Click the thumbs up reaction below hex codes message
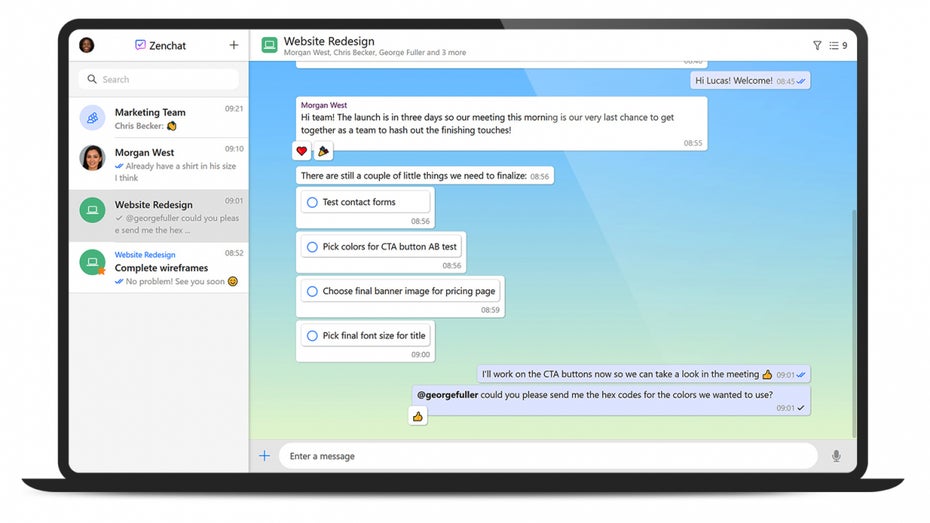Image resolution: width=930 pixels, height=523 pixels. pos(418,416)
